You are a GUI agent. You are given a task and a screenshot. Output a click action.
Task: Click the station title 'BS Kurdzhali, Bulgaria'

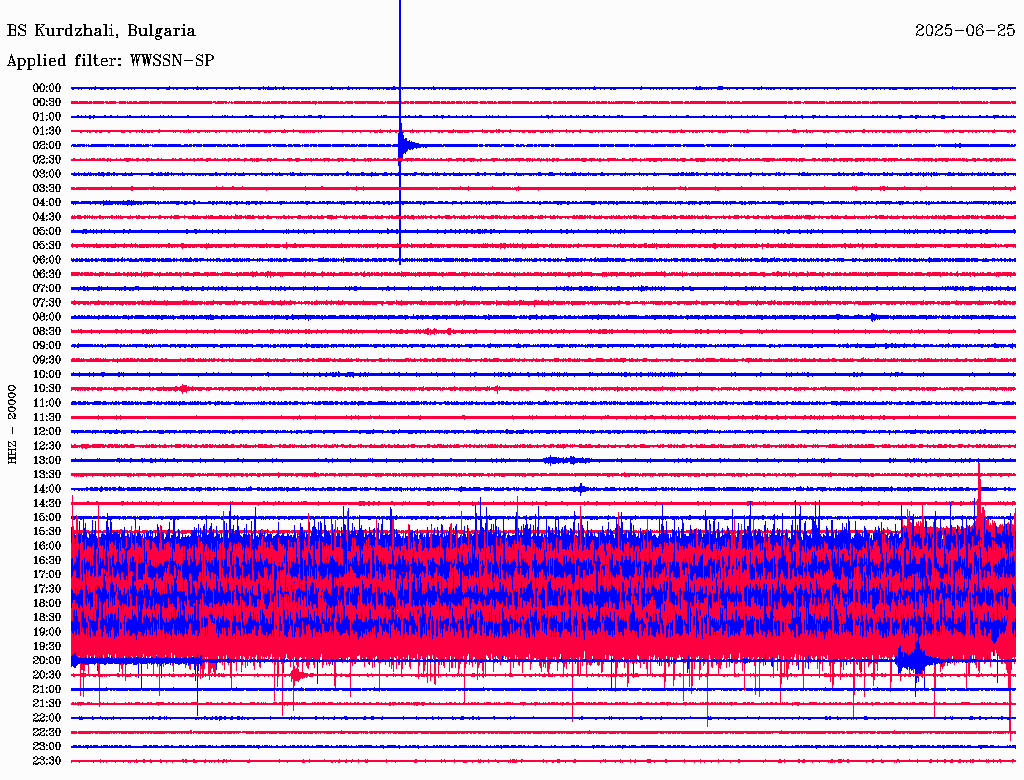click(x=101, y=31)
